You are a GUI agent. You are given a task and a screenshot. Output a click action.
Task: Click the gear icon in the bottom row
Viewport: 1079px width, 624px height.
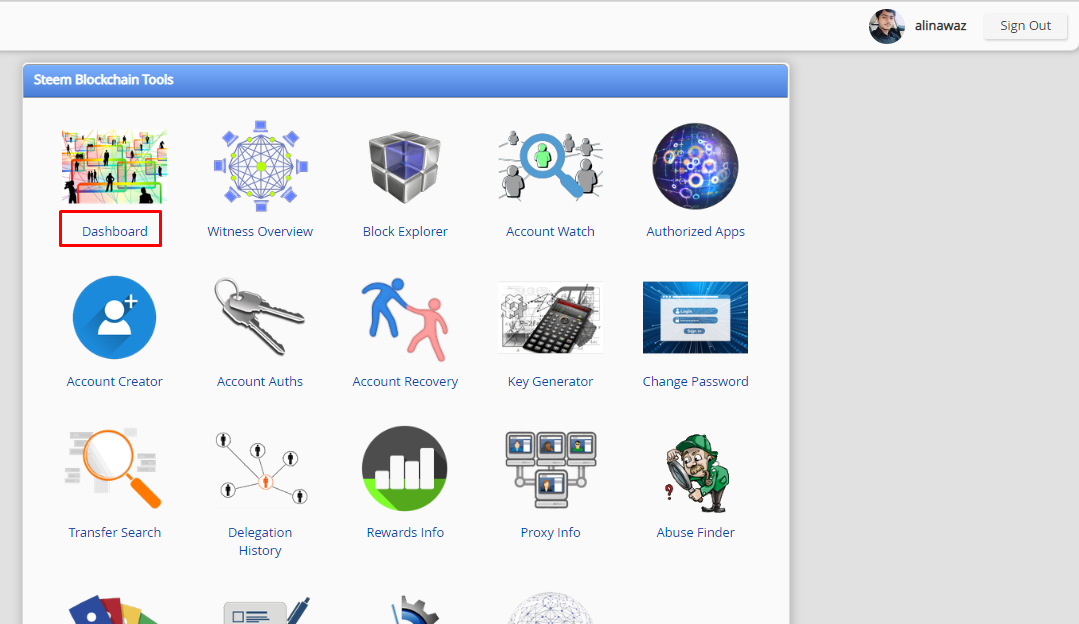point(414,610)
